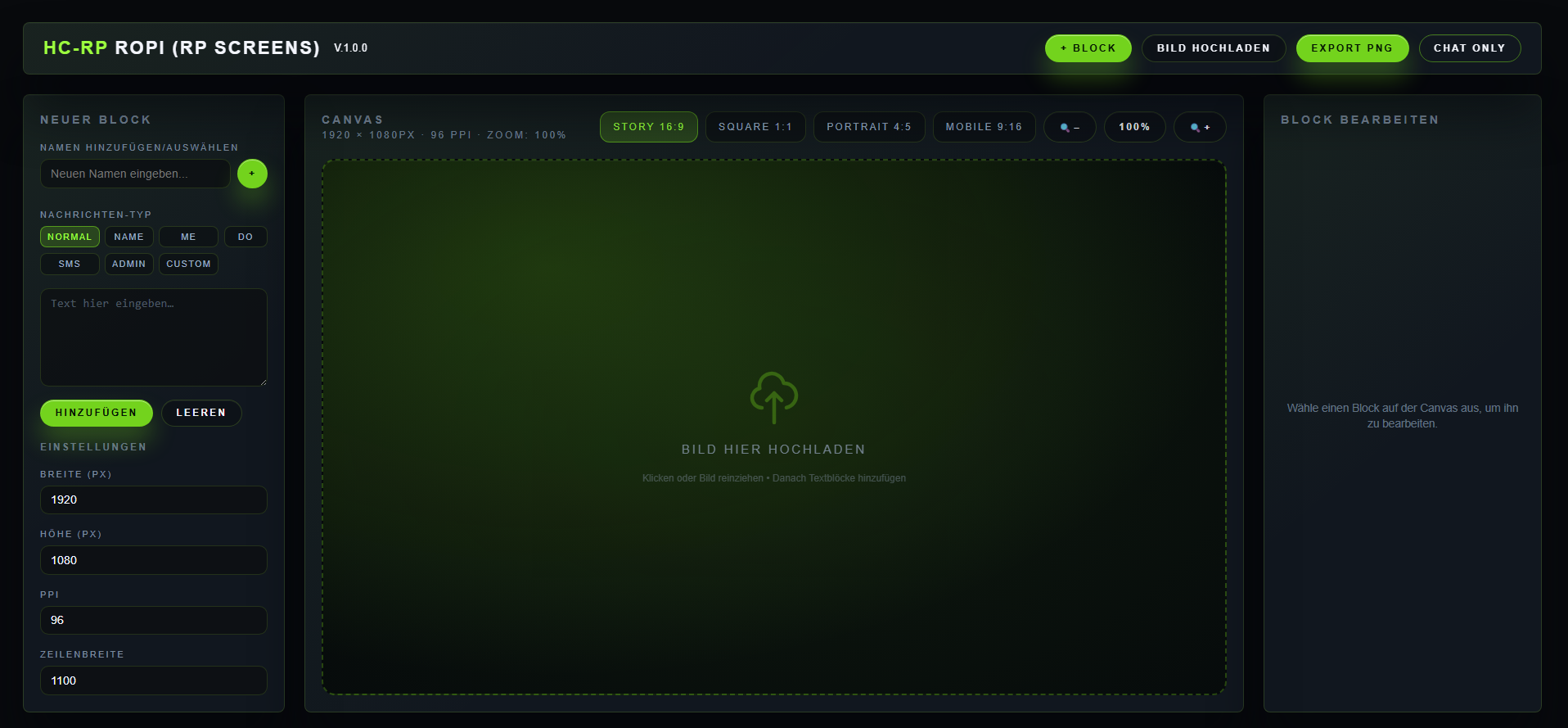Reset zoom with the 100% button
1568x728 pixels.
tap(1134, 127)
